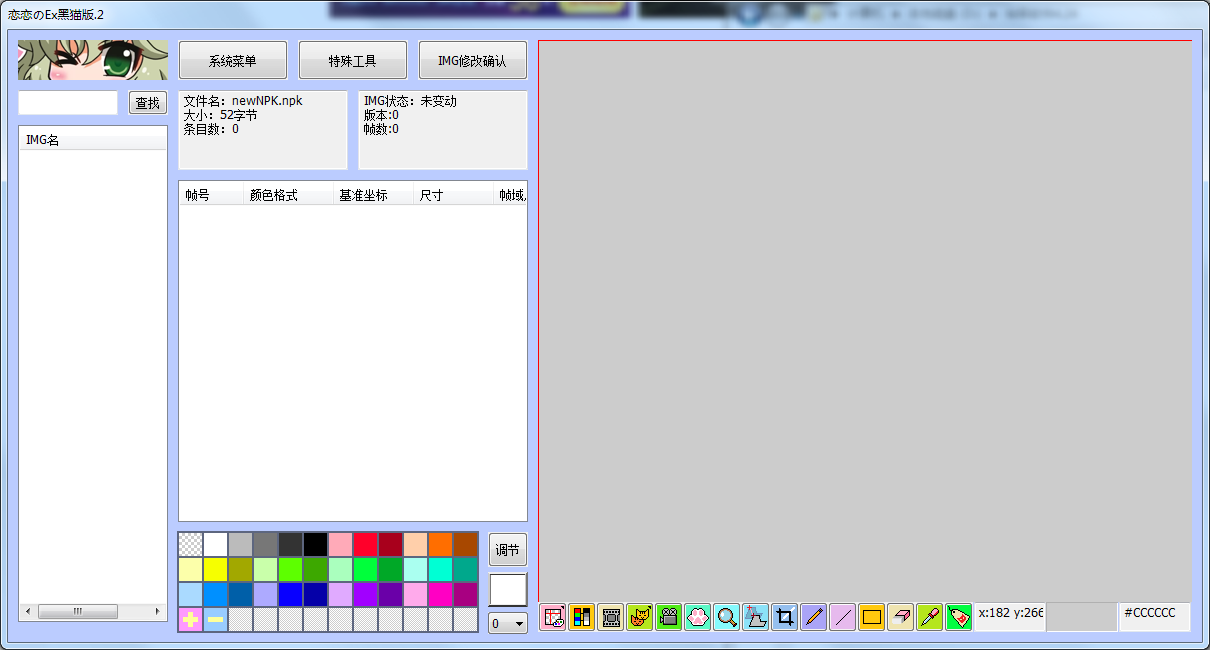
Task: Click the anime girl avatar image
Action: [x=93, y=60]
